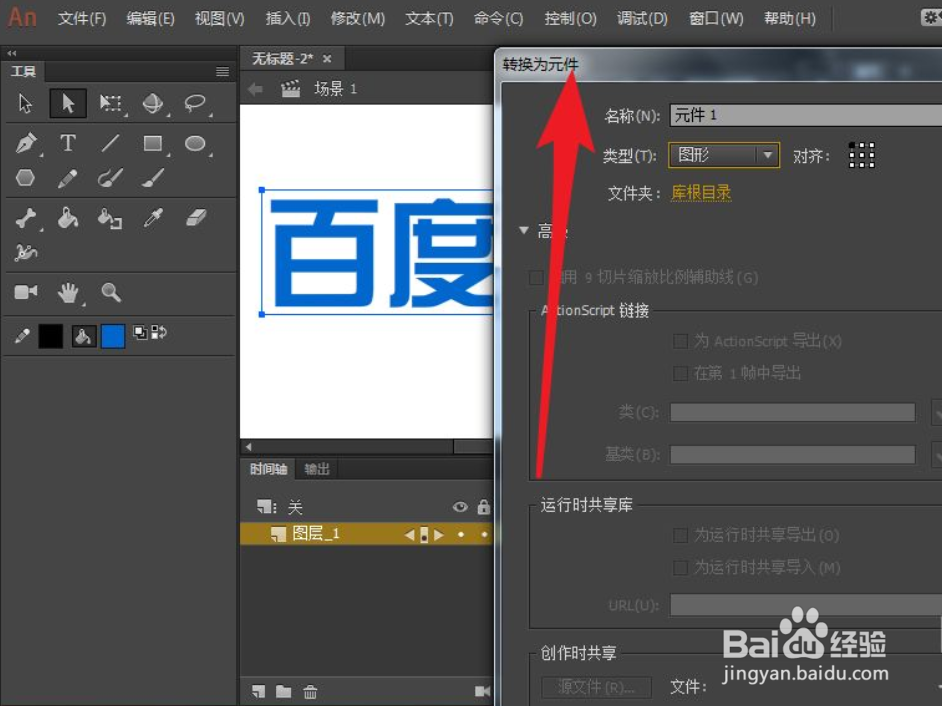Choose the Line tool
Image resolution: width=942 pixels, height=706 pixels.
[111, 143]
